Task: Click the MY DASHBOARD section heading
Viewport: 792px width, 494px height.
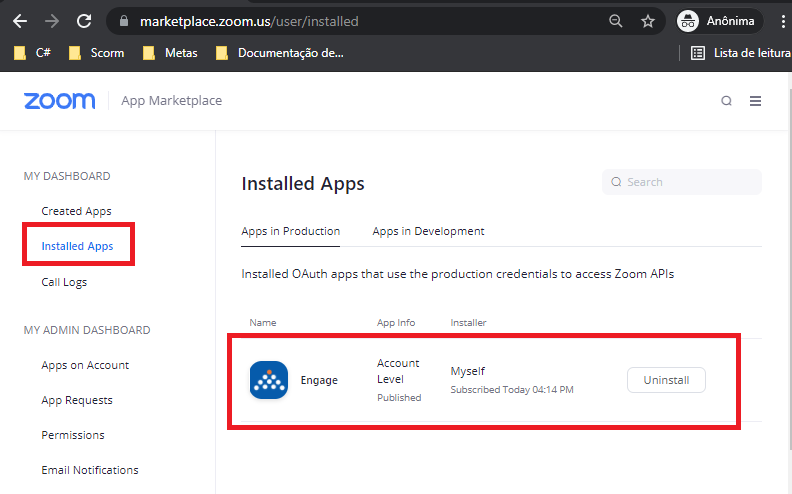Action: coord(67,176)
